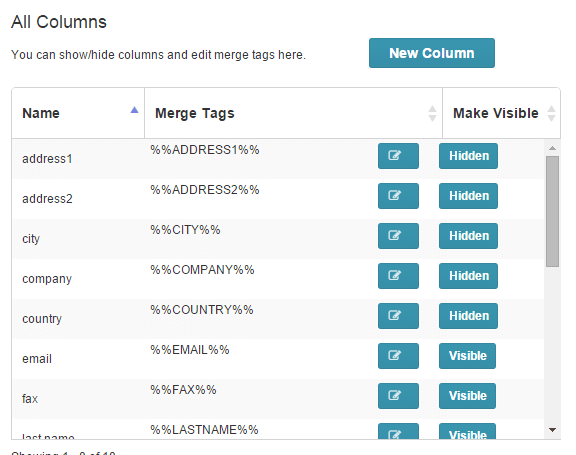Click the New Column button
This screenshot has width=576, height=455.
(432, 53)
